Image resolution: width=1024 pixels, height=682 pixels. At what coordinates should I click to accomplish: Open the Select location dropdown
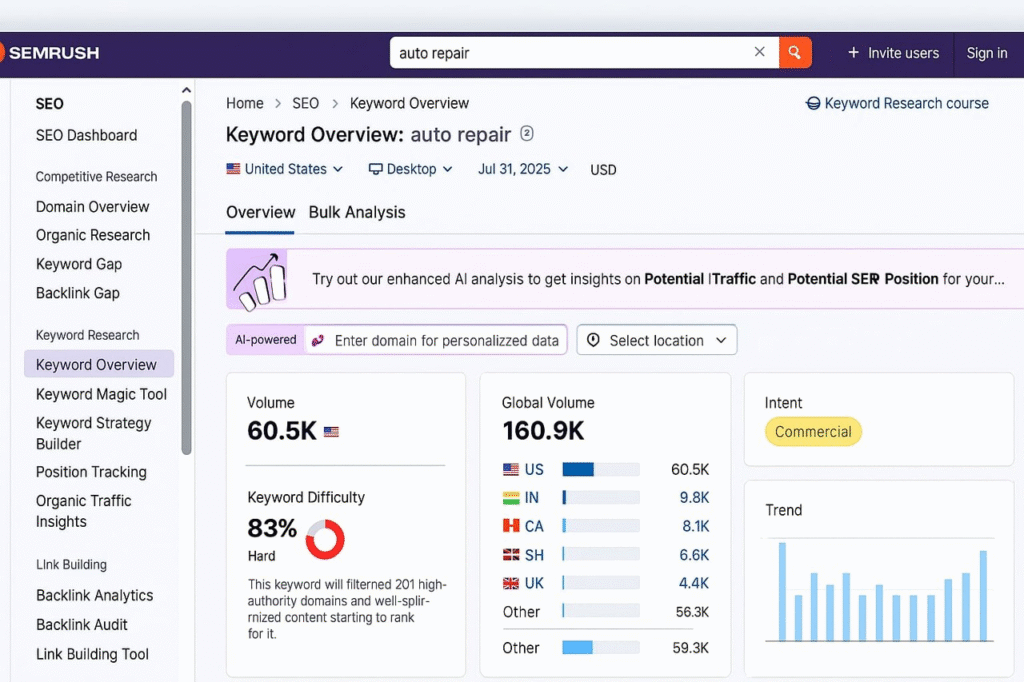pos(656,340)
